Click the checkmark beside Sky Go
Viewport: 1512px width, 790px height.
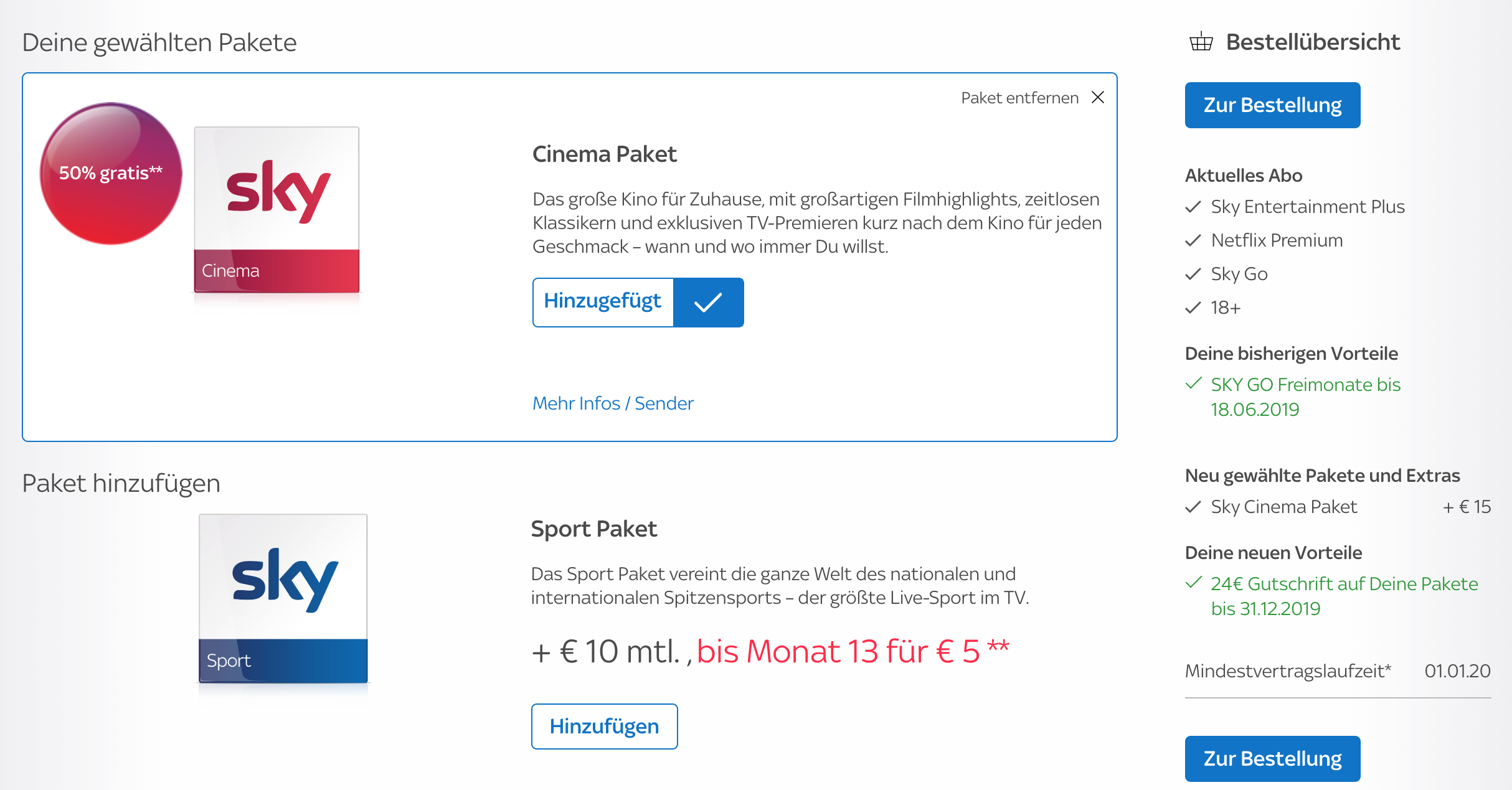coord(1193,274)
